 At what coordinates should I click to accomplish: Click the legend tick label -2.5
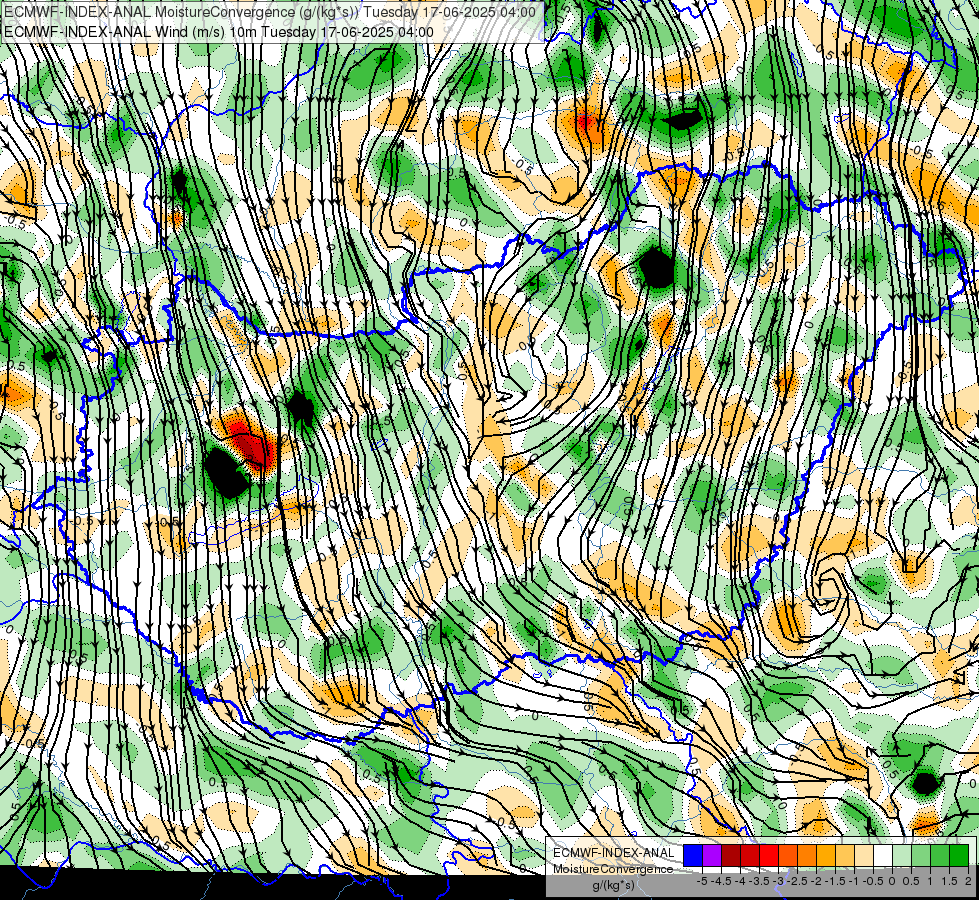pos(799,881)
